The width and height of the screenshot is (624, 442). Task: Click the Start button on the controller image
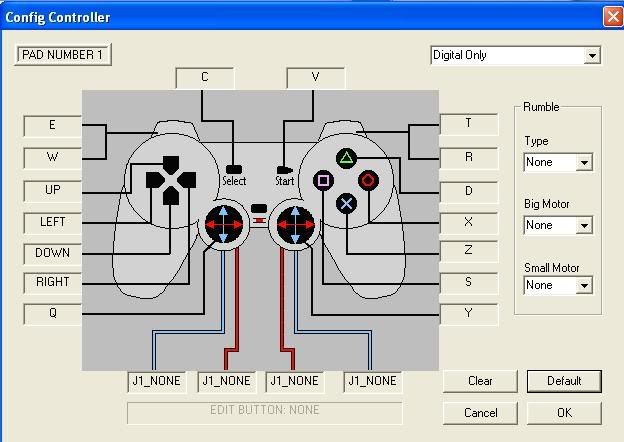click(x=285, y=170)
